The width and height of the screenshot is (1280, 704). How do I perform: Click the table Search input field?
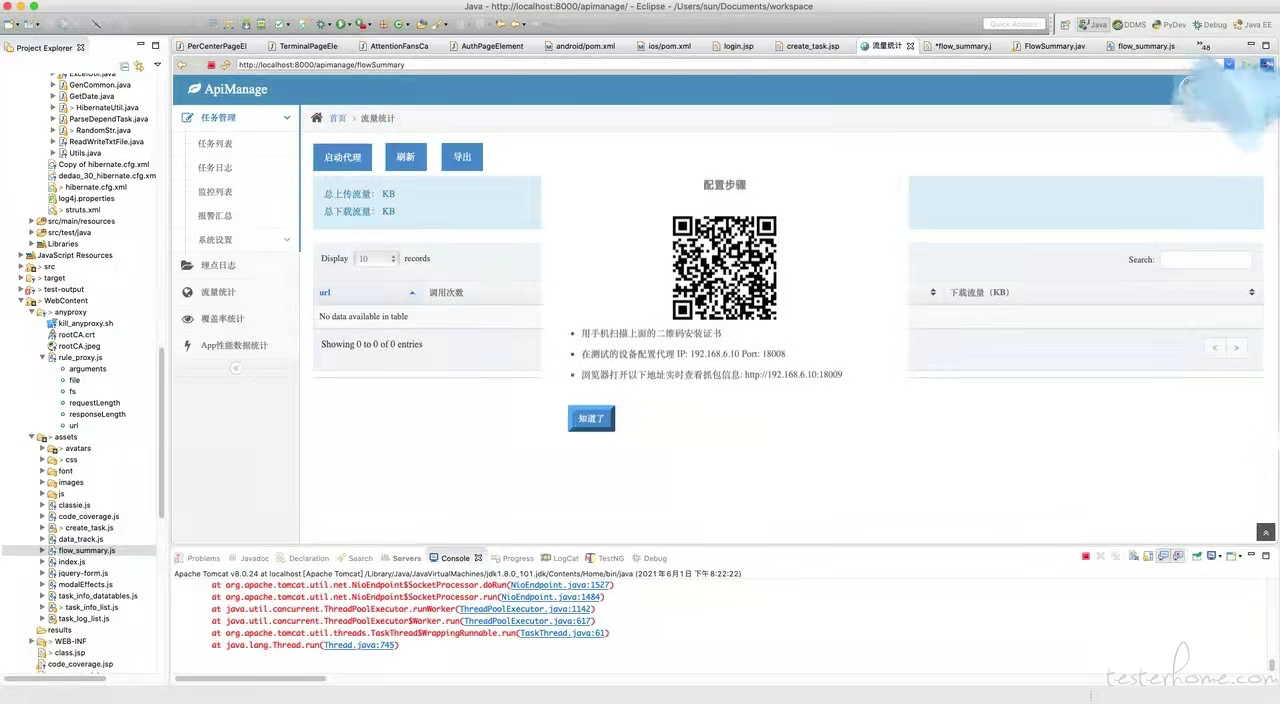(1205, 260)
